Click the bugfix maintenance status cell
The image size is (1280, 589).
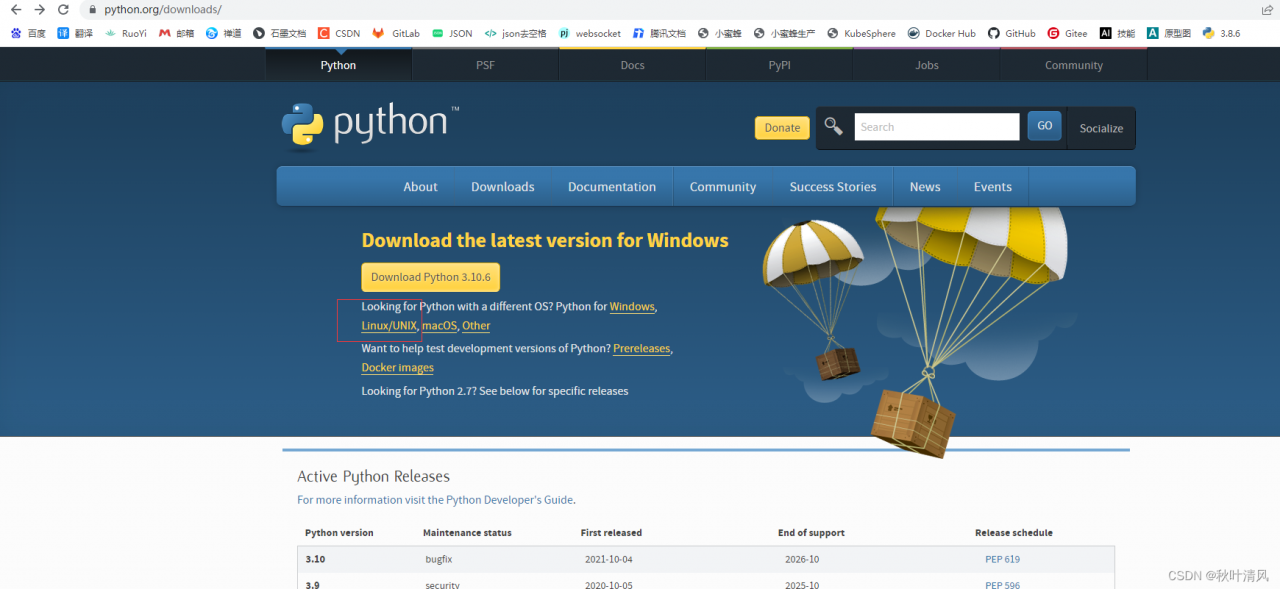[x=439, y=559]
